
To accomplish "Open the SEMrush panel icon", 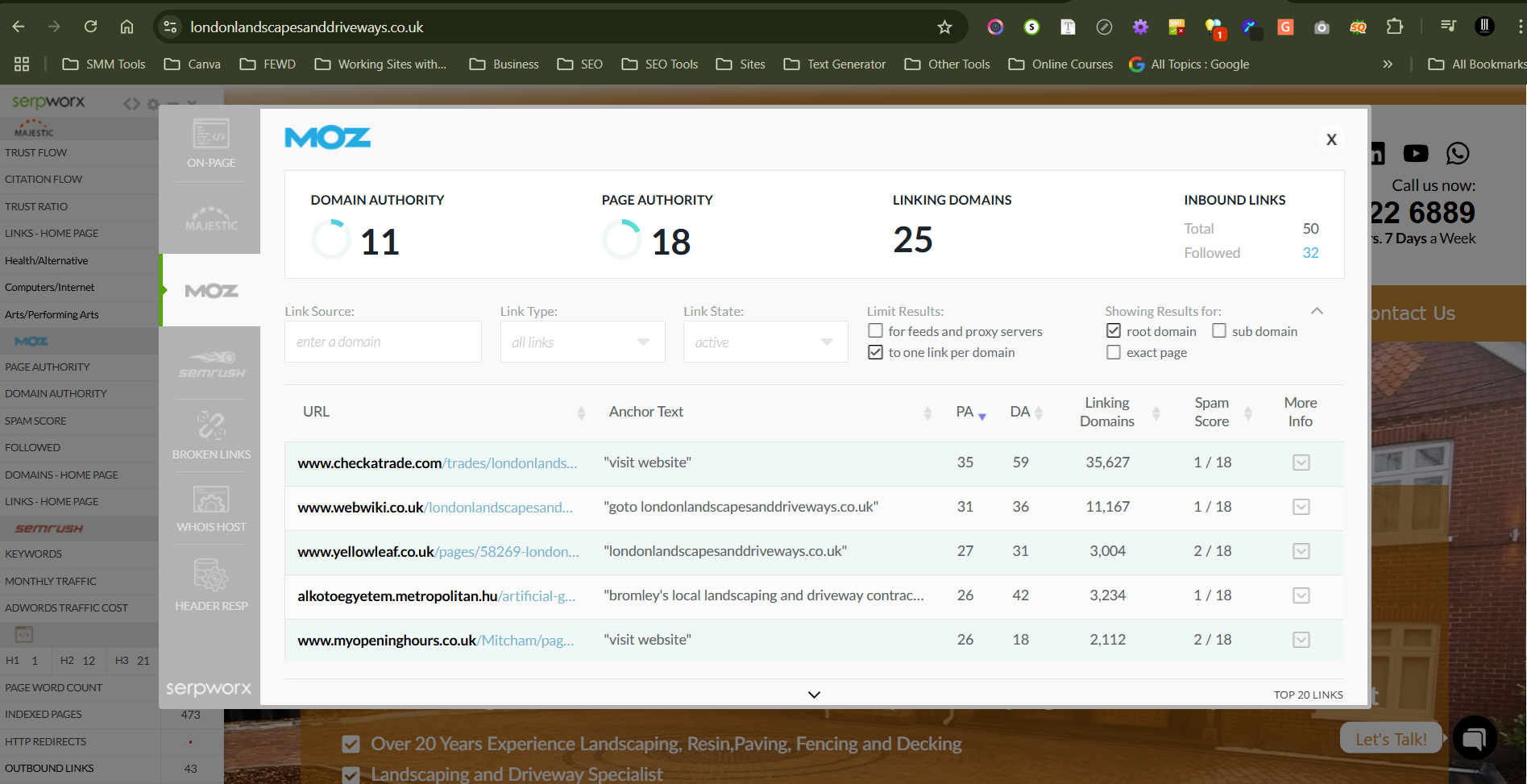I will pos(211,364).
